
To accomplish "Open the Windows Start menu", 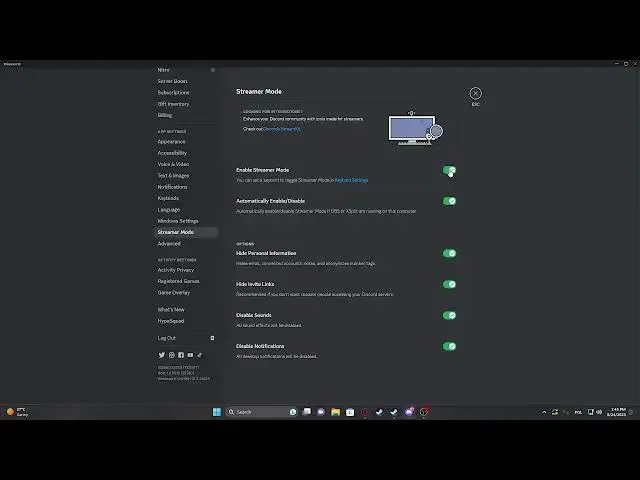I will point(217,412).
